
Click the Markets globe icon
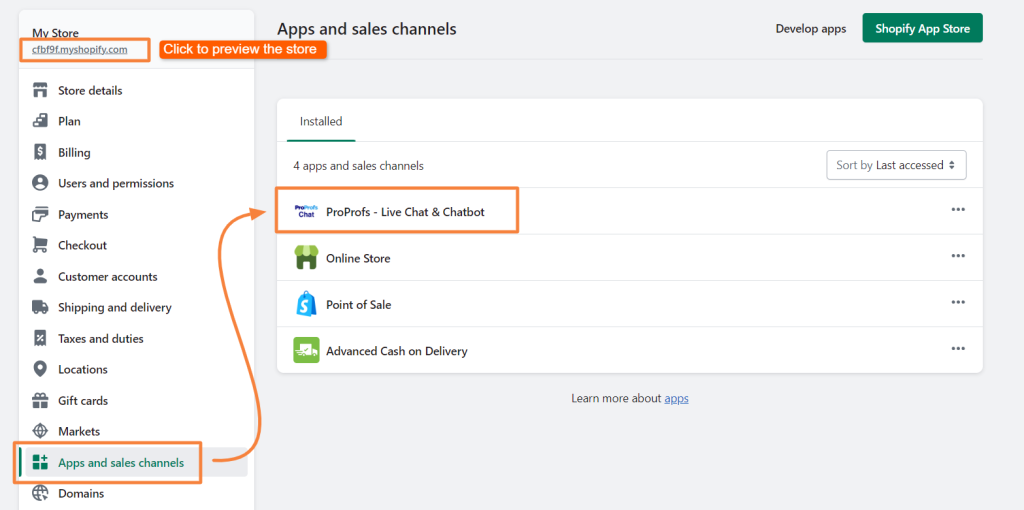pyautogui.click(x=40, y=431)
